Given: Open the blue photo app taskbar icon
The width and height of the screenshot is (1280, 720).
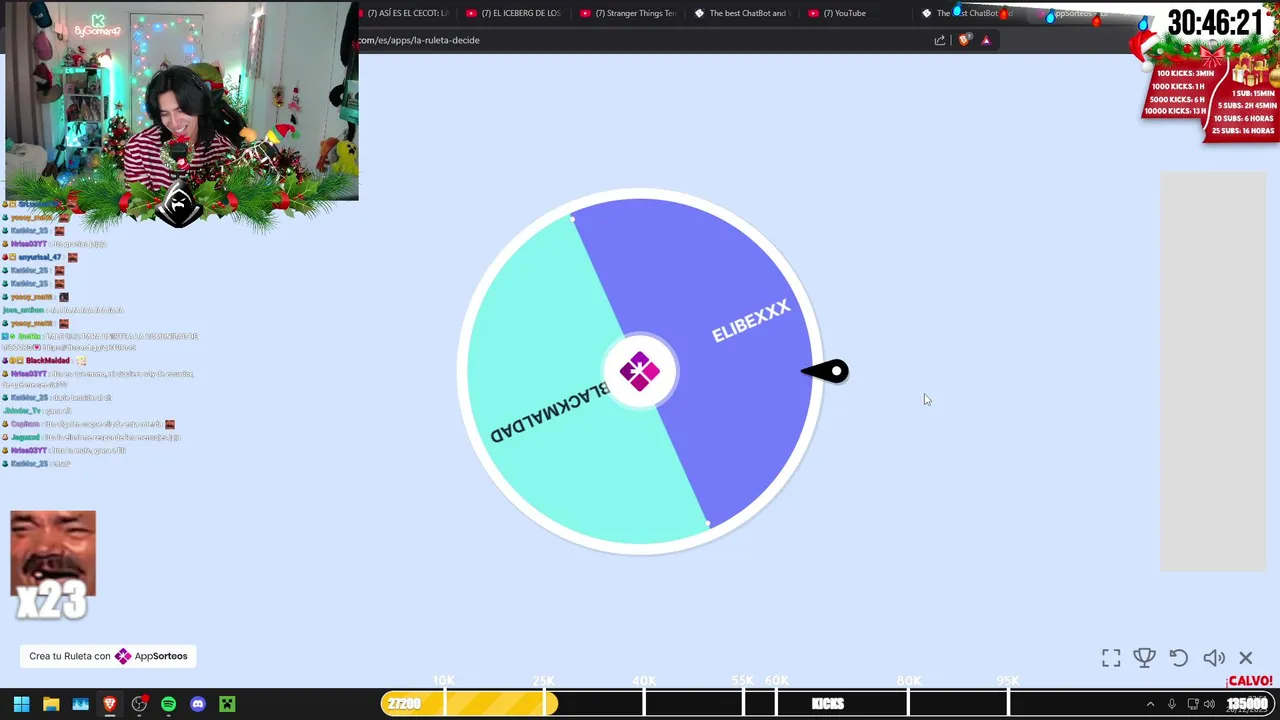Looking at the screenshot, I should pos(80,704).
